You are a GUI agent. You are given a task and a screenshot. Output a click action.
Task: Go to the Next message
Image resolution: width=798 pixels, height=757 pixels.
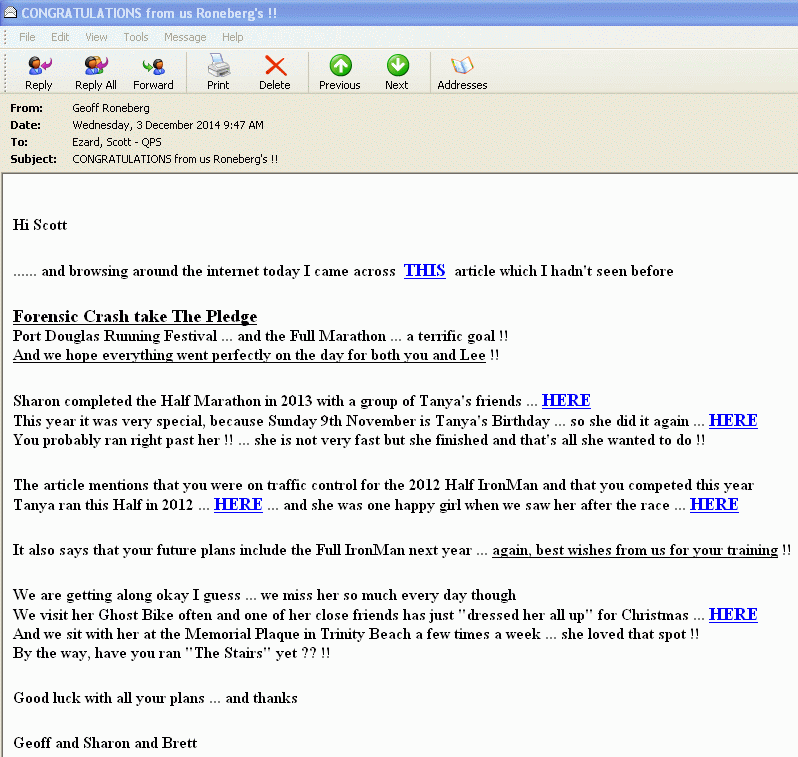pyautogui.click(x=397, y=72)
